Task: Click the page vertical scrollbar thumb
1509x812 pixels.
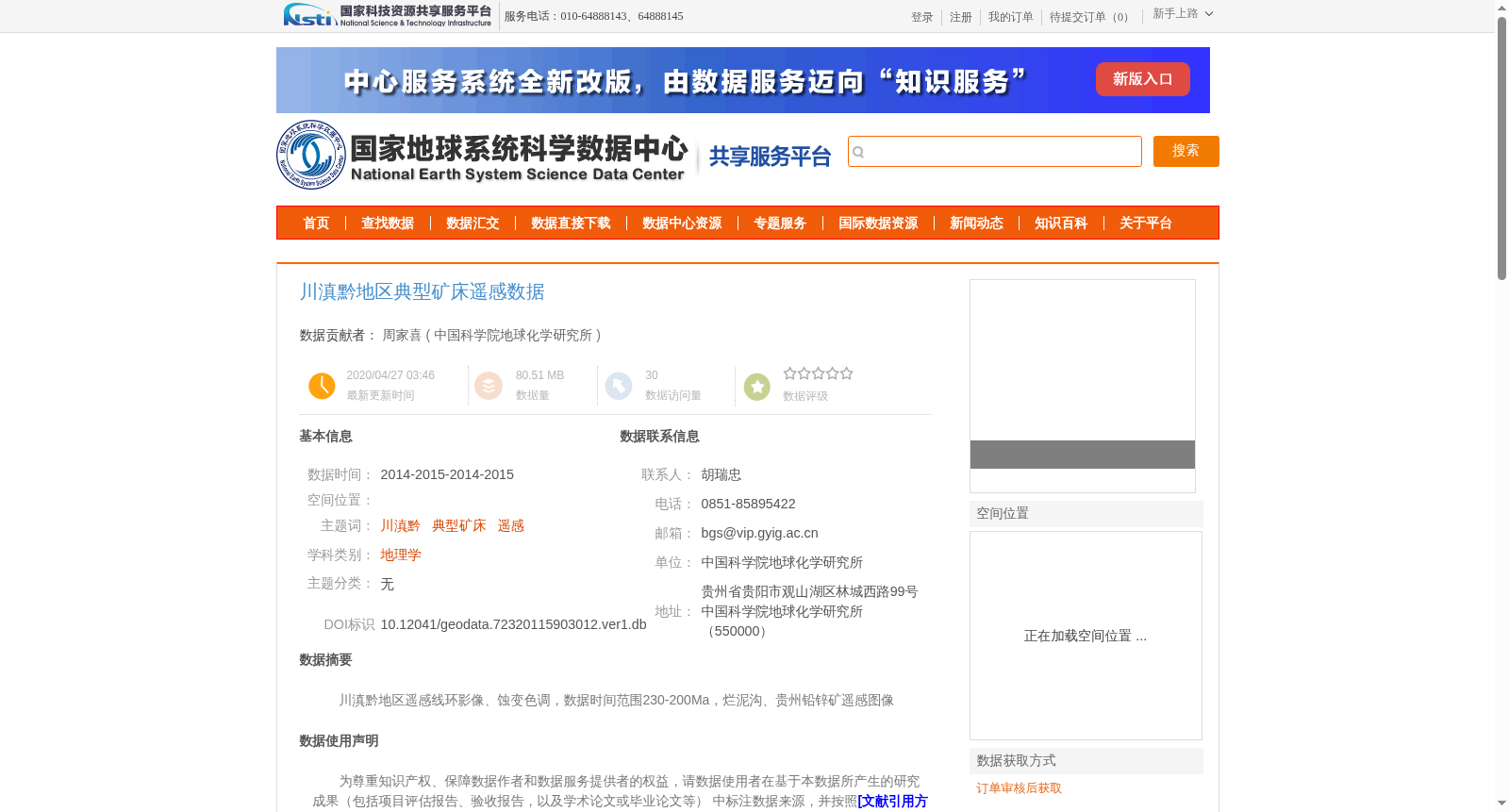Action: (1501, 149)
